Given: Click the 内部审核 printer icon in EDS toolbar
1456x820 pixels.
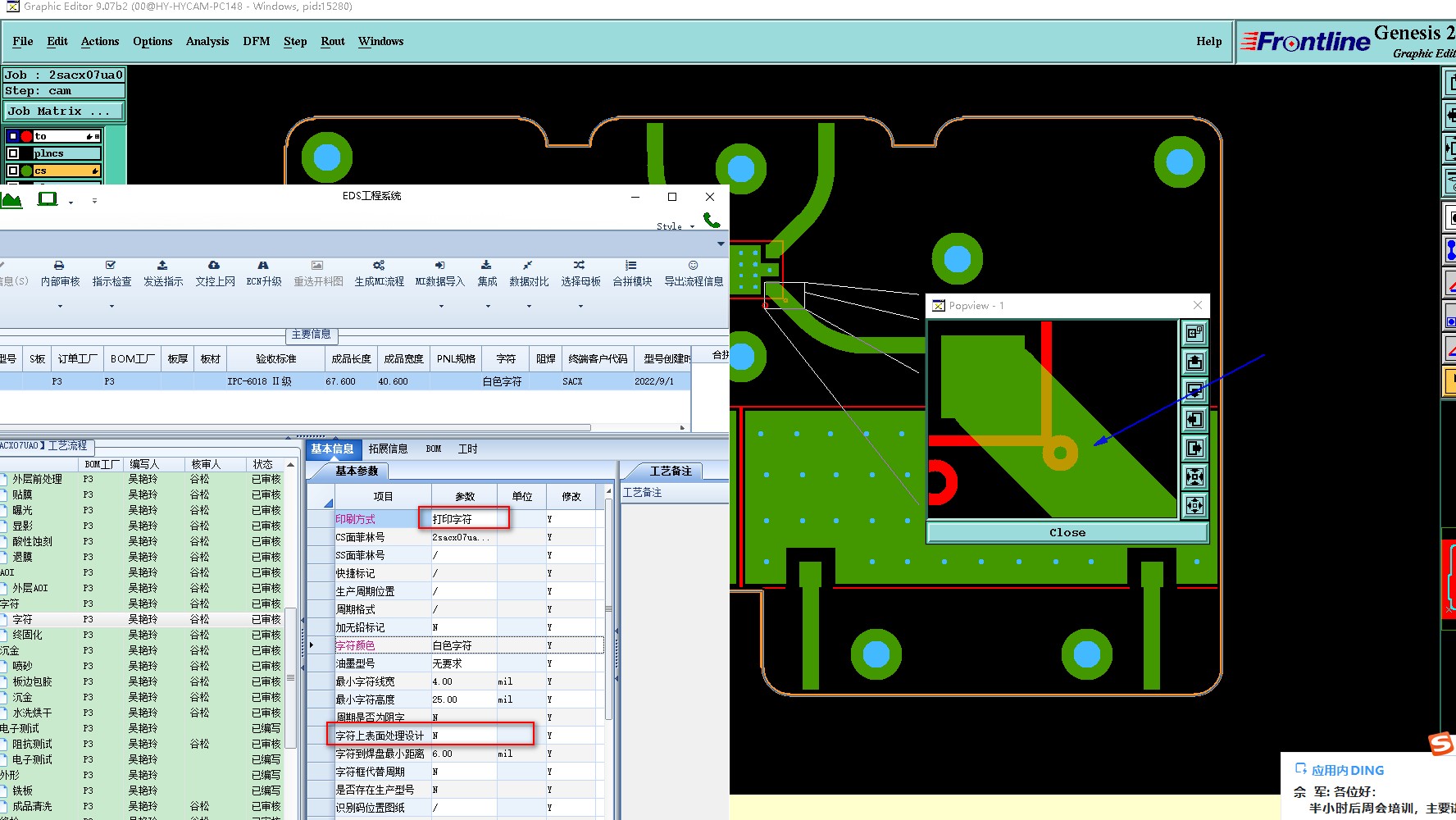Looking at the screenshot, I should coord(59,266).
